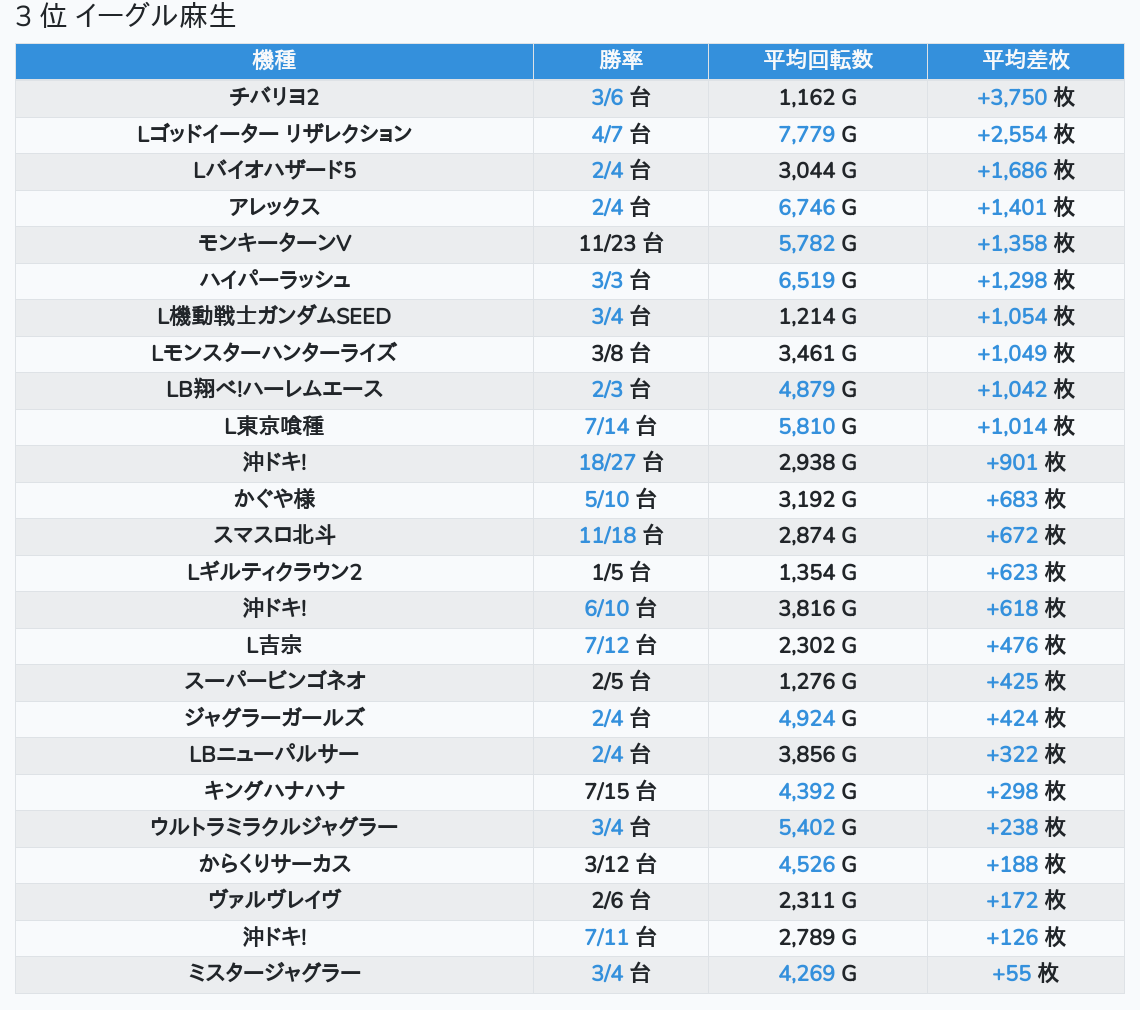1140x1010 pixels.
Task: Click the +1,358 枚 value
Action: click(x=1026, y=244)
